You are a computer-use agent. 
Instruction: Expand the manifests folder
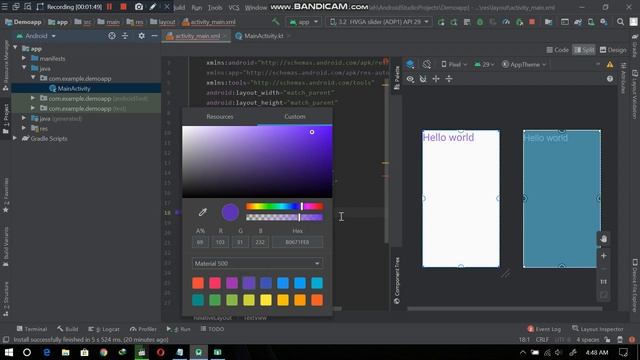24,58
